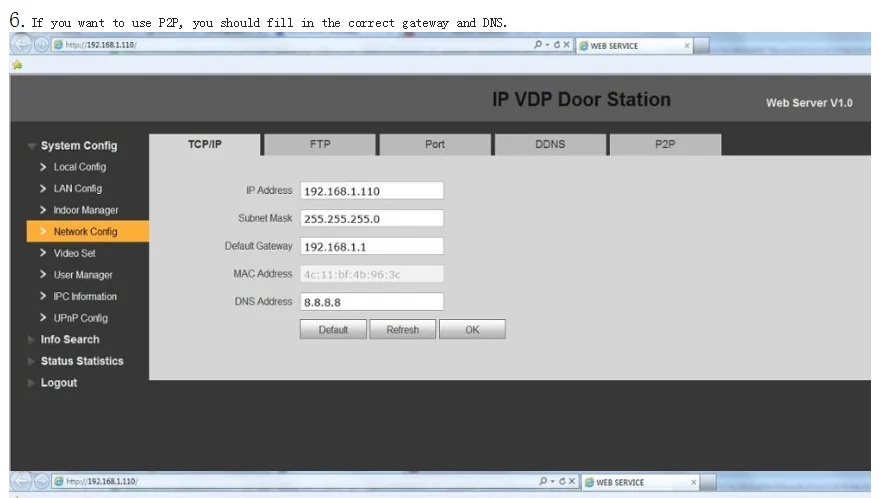The image size is (879, 498).
Task: Click the favorites star icon
Action: coord(17,65)
